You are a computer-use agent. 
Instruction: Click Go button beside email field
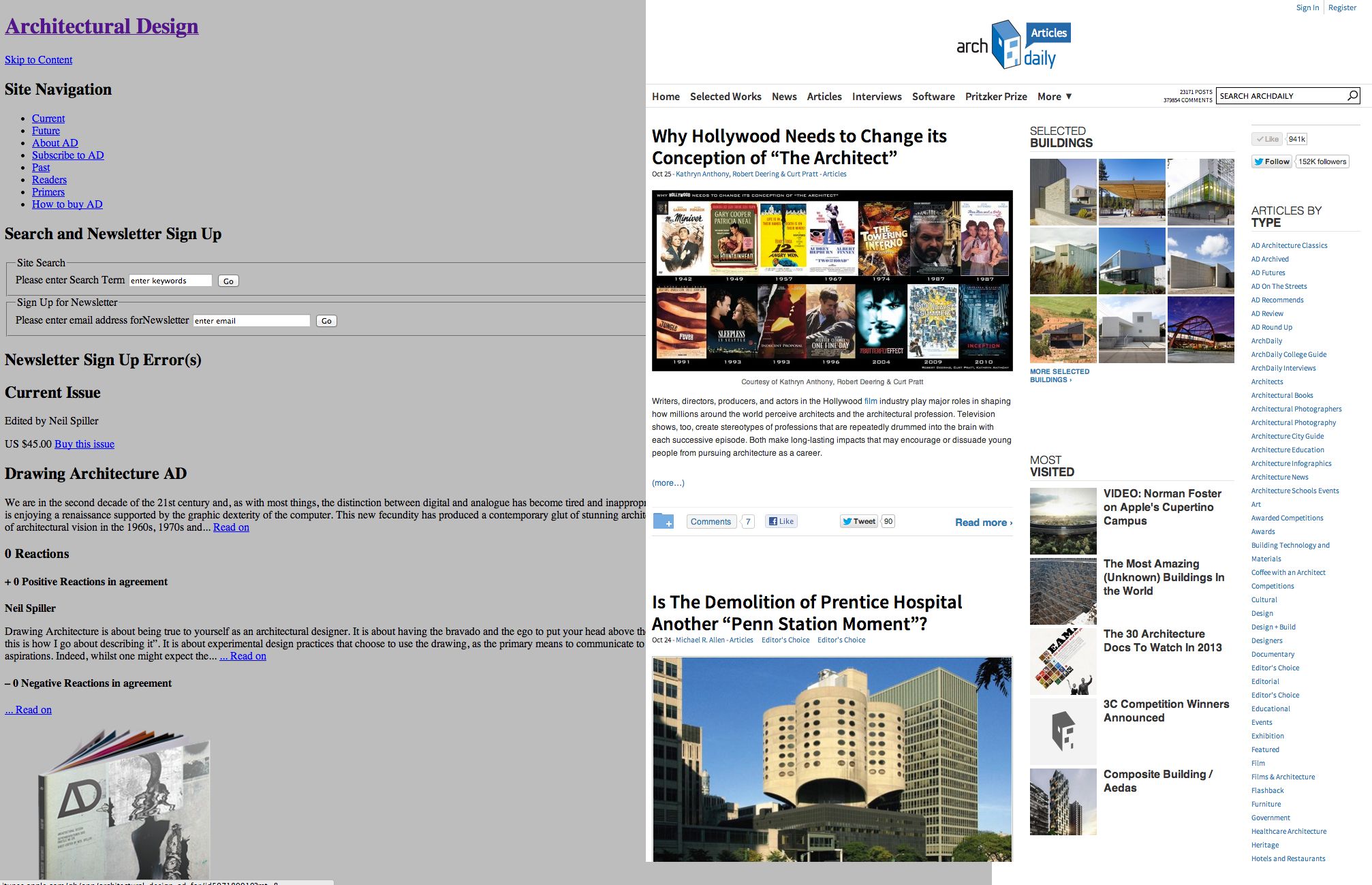pyautogui.click(x=326, y=321)
